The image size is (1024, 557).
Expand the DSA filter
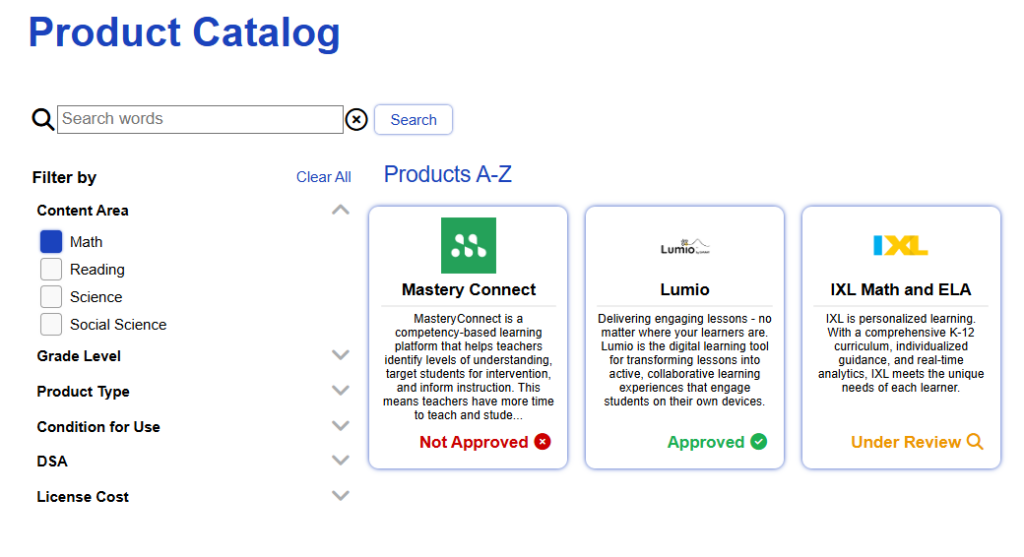pos(340,460)
